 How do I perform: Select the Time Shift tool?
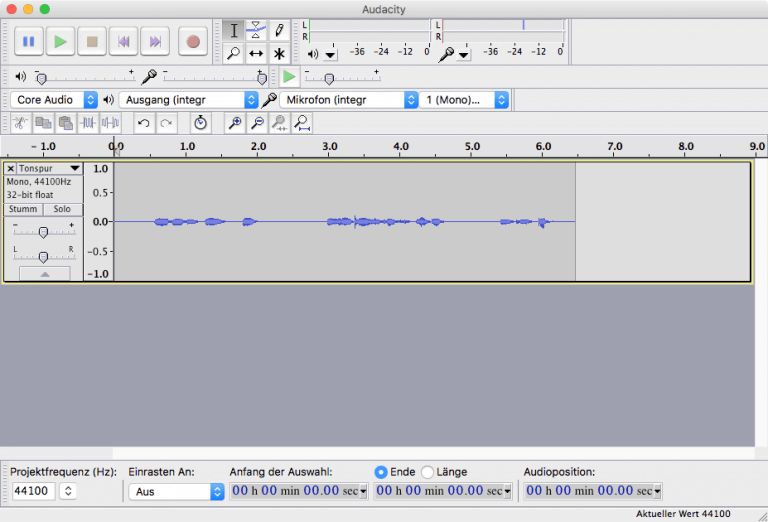click(256, 53)
